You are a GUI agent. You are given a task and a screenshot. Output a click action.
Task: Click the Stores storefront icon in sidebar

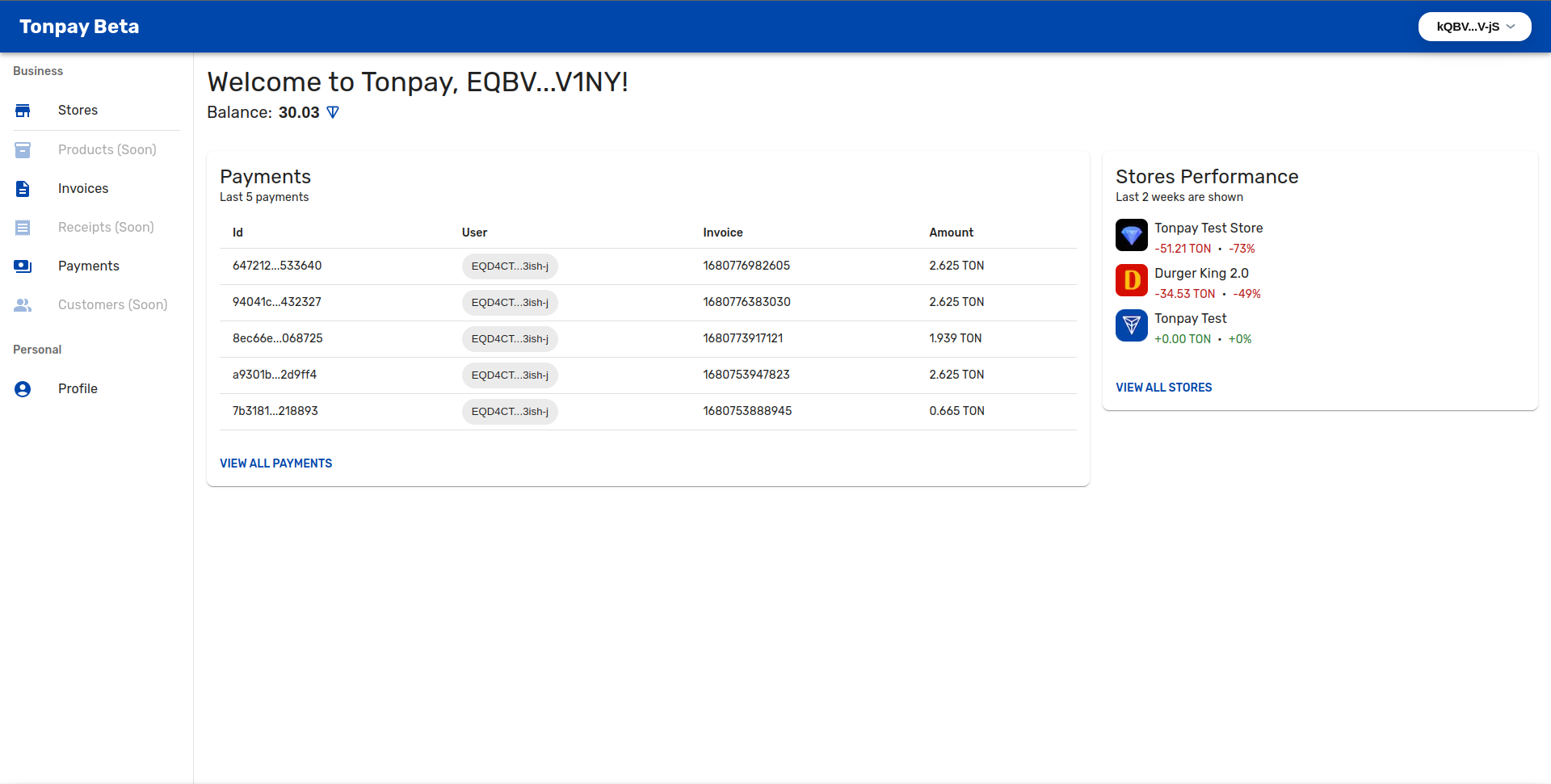[x=23, y=111]
